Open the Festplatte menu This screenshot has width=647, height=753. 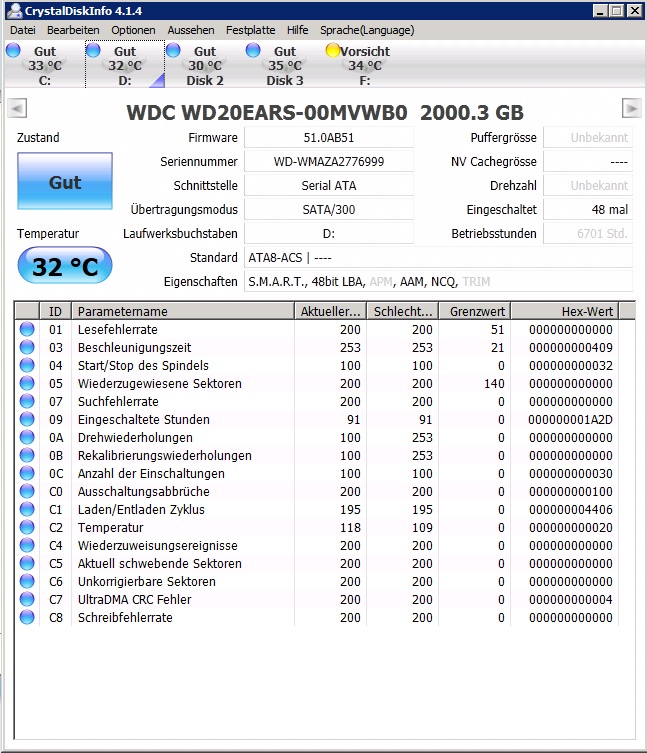pos(250,30)
